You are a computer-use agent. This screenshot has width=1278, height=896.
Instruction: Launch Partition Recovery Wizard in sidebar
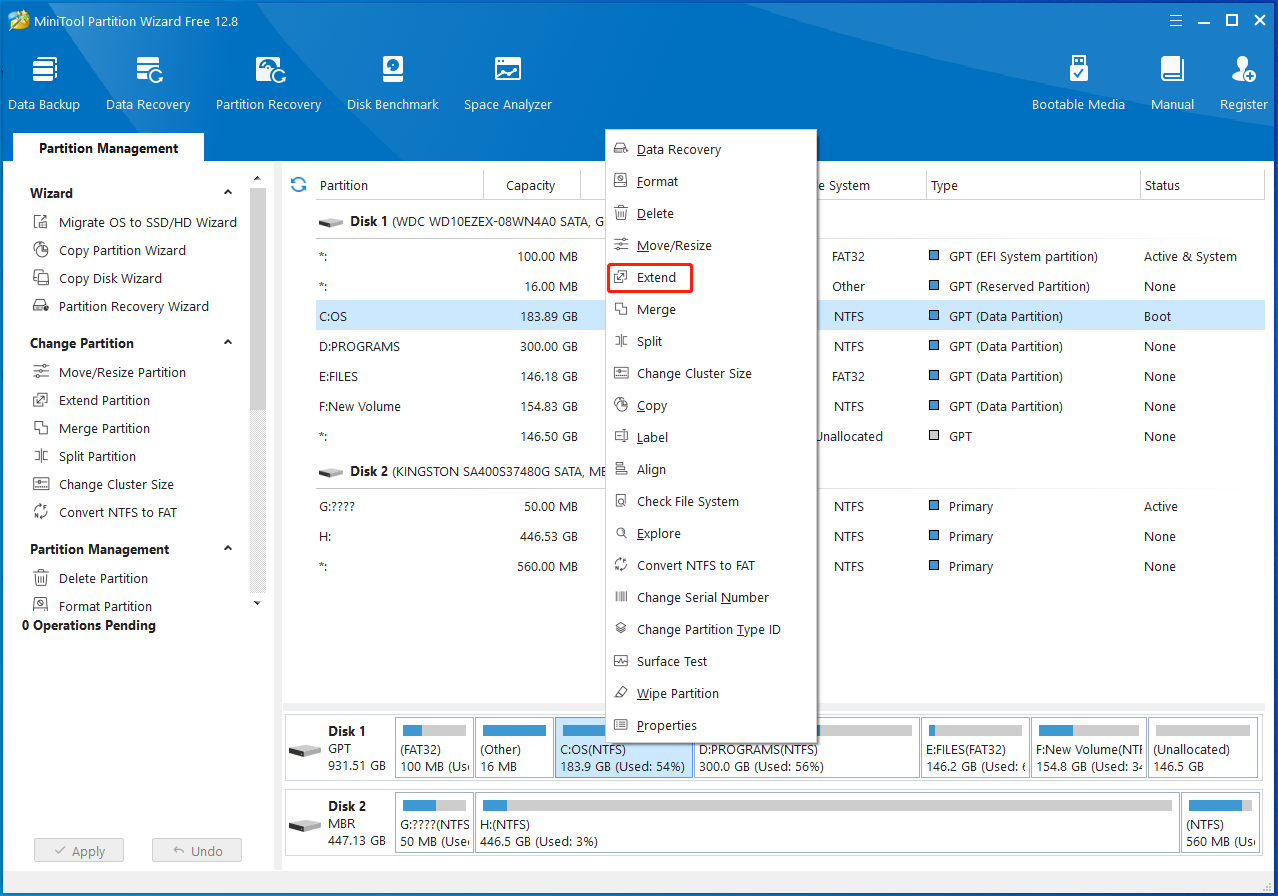pos(121,306)
